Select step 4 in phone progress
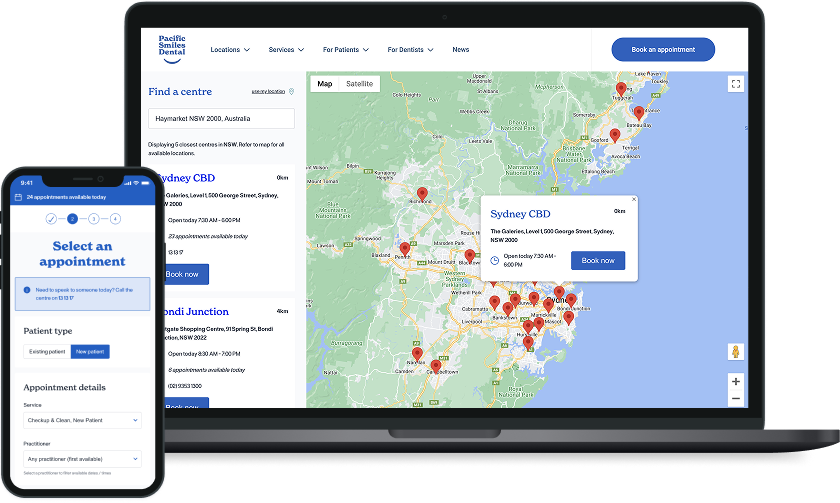This screenshot has width=840, height=503. (x=115, y=219)
